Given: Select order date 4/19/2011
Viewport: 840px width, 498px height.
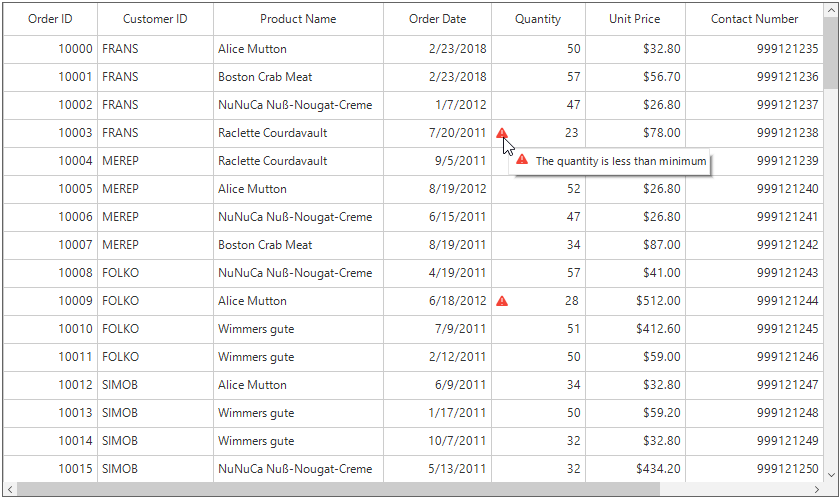Looking at the screenshot, I should 438,273.
